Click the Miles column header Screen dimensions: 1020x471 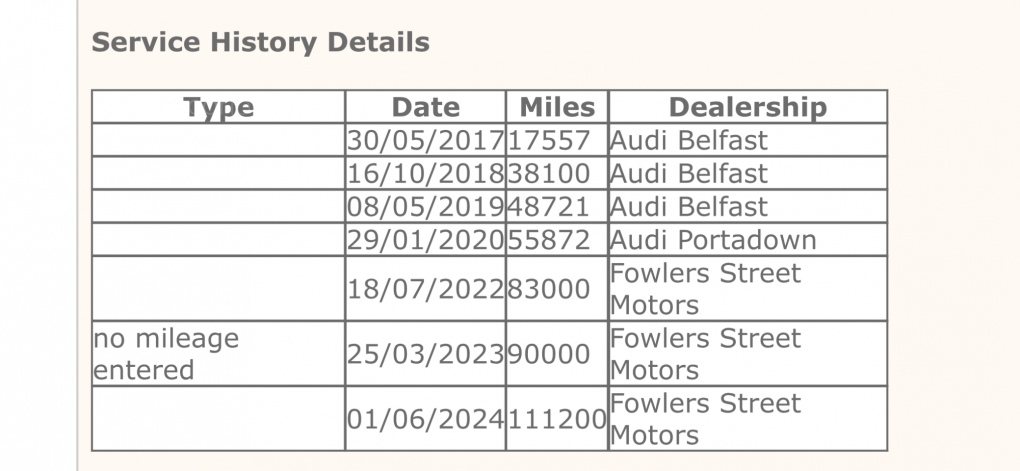(557, 108)
